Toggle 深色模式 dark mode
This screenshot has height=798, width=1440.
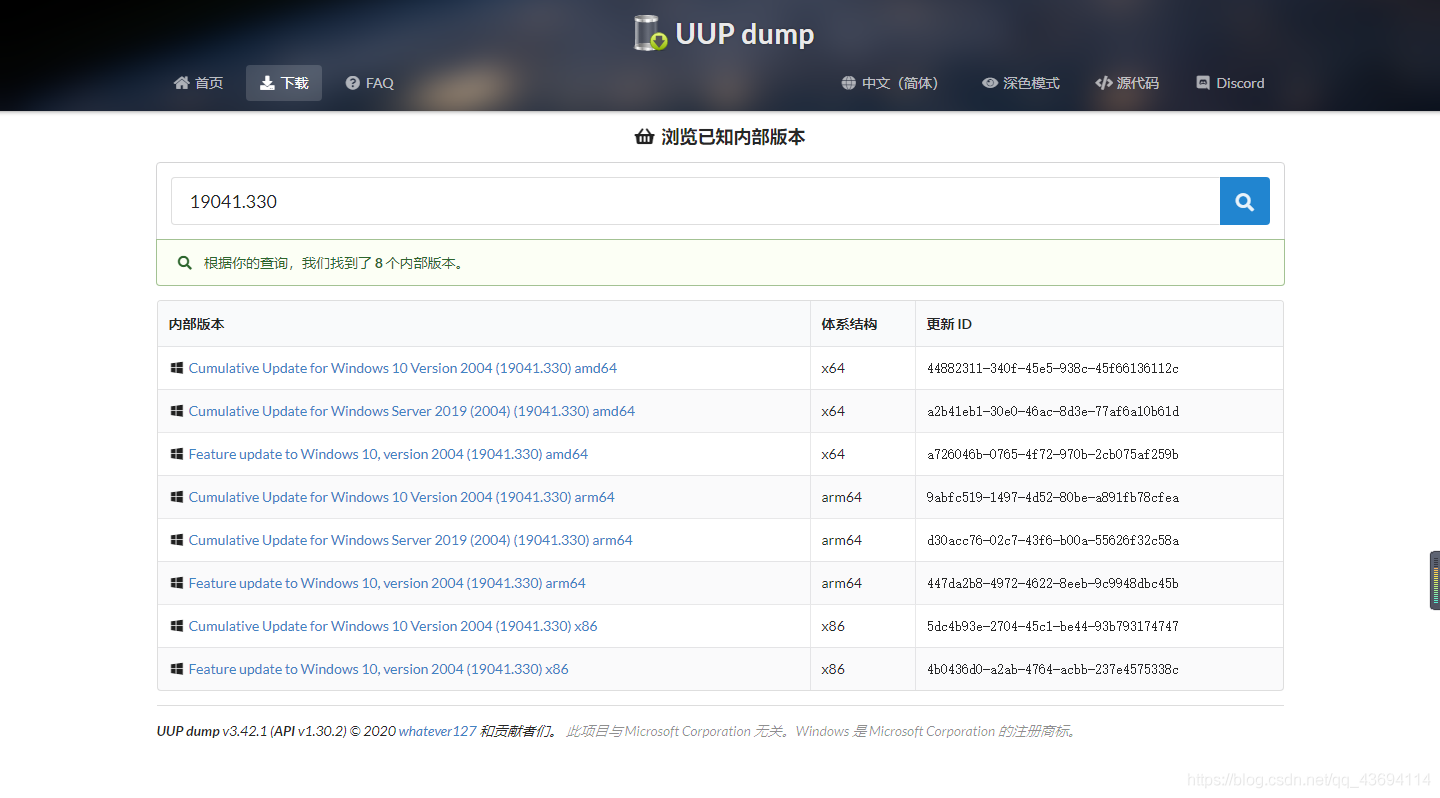(1021, 83)
